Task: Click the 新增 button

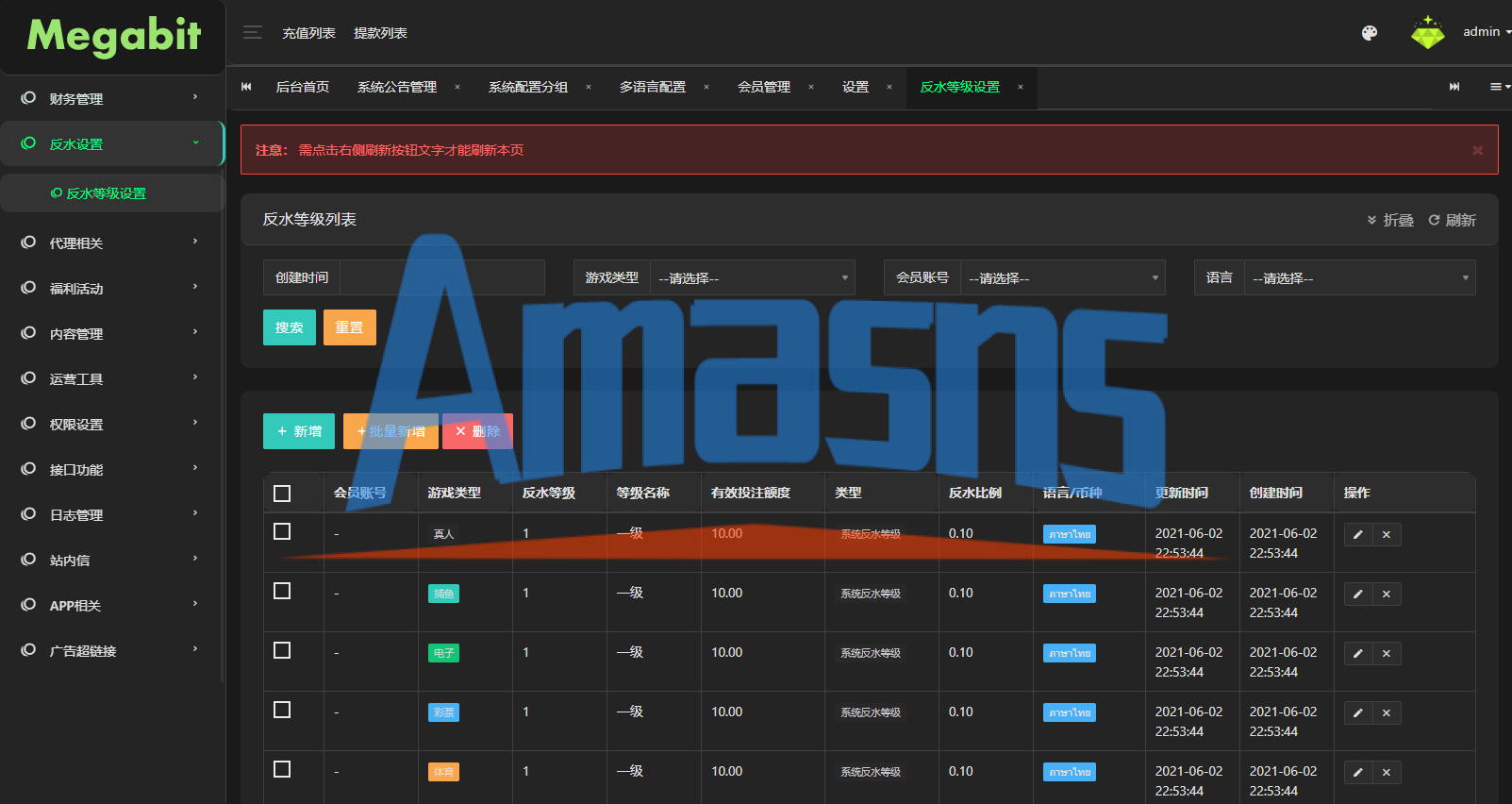Action: (299, 431)
